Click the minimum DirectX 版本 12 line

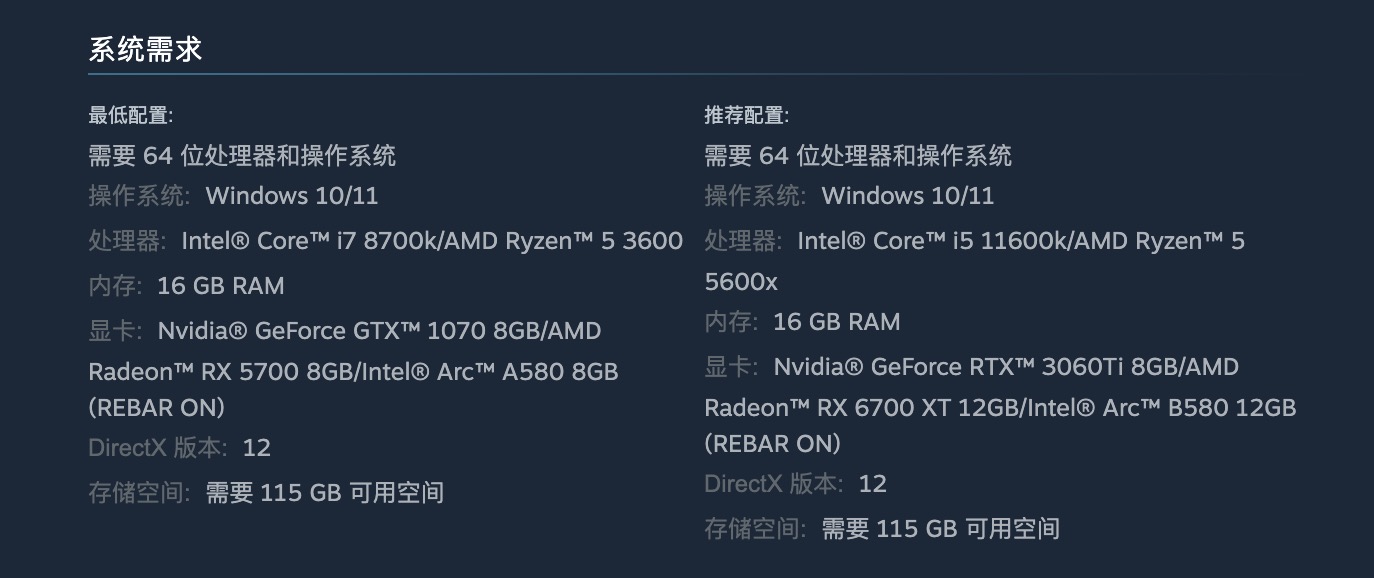pyautogui.click(x=180, y=447)
